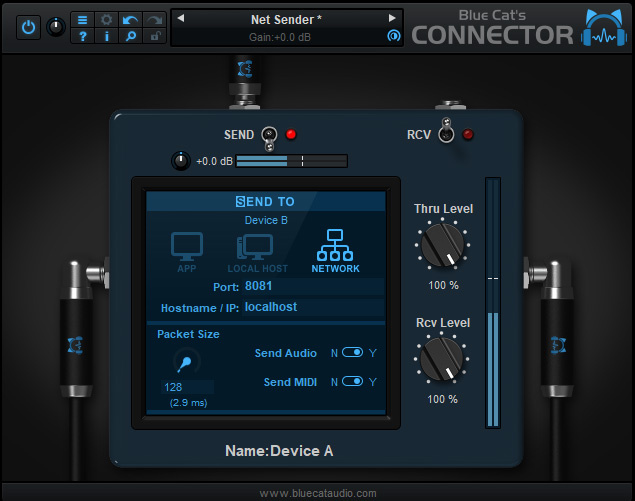This screenshot has height=501, width=635.
Task: Click the vertical receive level meter
Action: [x=493, y=303]
